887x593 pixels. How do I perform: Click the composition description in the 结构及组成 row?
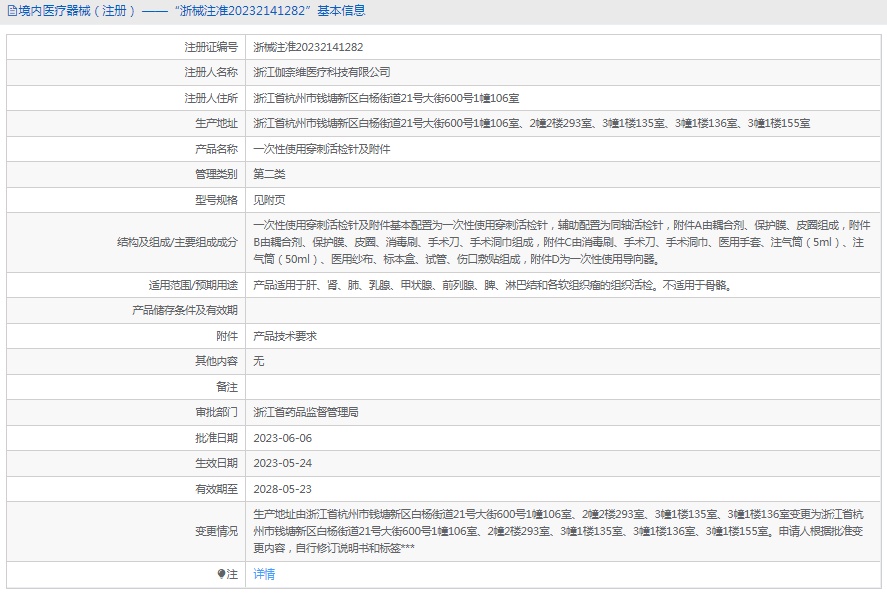[562, 242]
